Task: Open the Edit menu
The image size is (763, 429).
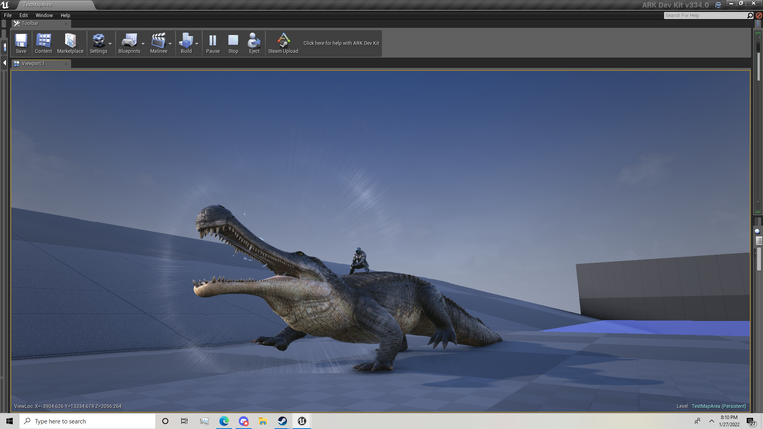Action: (x=23, y=16)
